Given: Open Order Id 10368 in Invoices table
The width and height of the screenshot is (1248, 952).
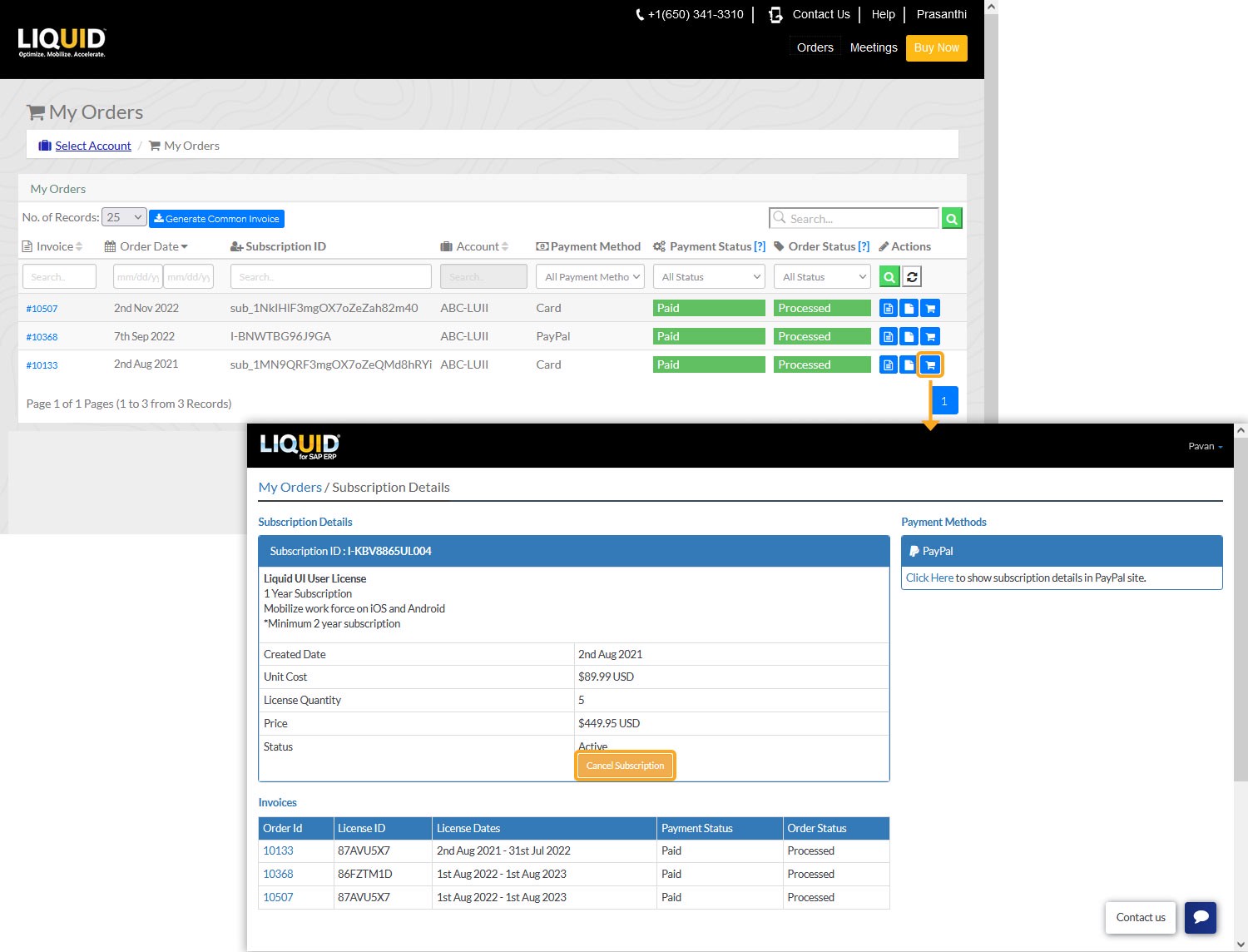Looking at the screenshot, I should pos(278,875).
